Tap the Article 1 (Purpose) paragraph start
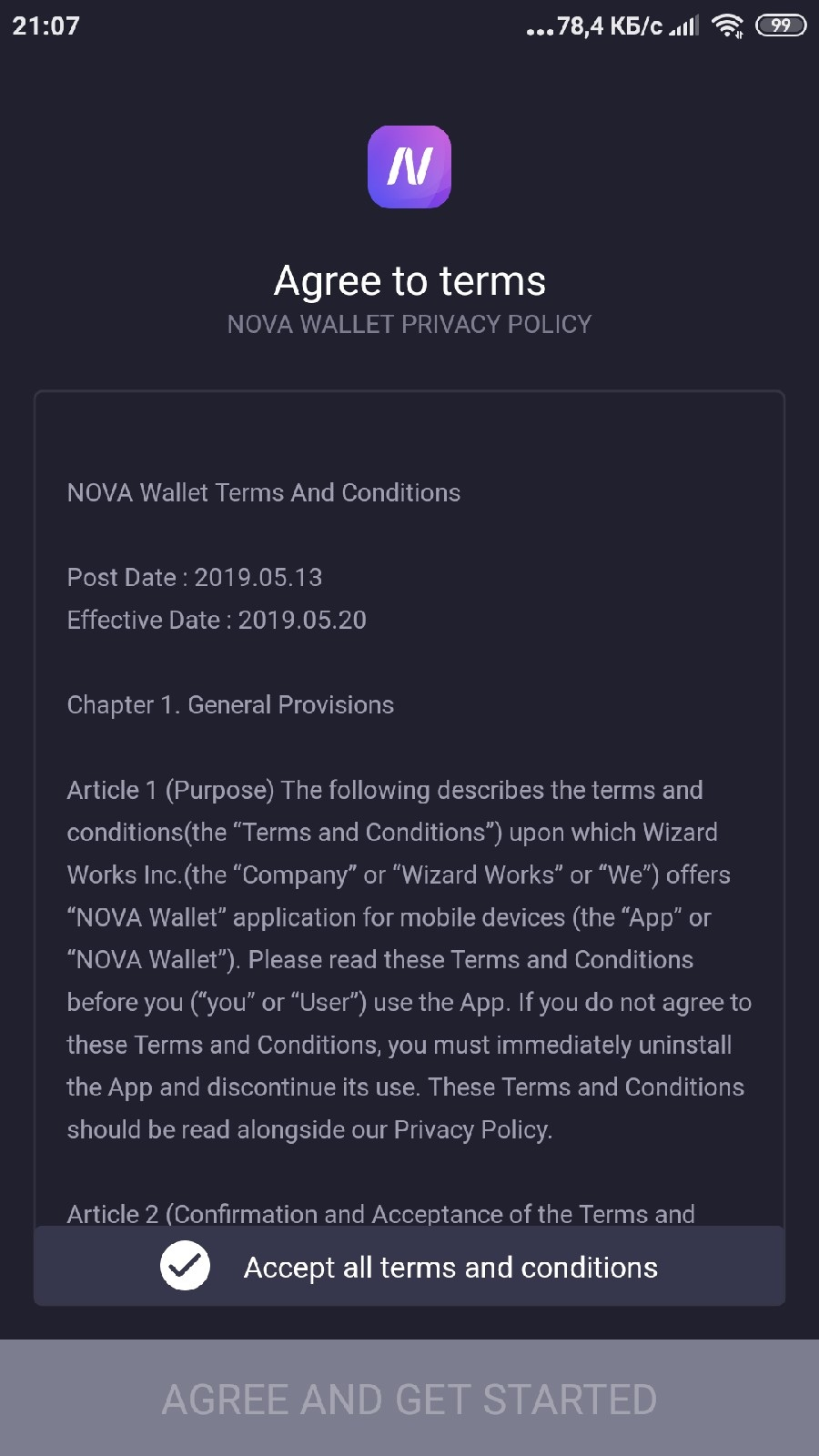 coord(170,790)
